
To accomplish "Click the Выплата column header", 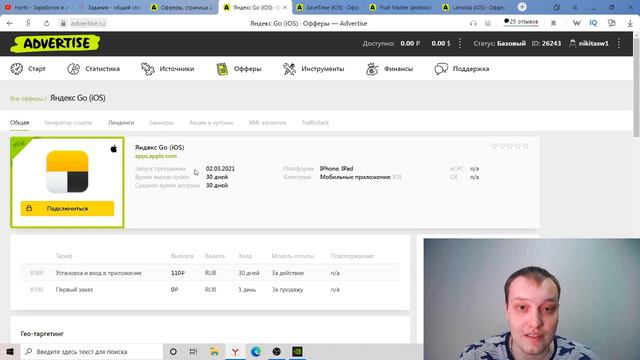I will 182,256.
